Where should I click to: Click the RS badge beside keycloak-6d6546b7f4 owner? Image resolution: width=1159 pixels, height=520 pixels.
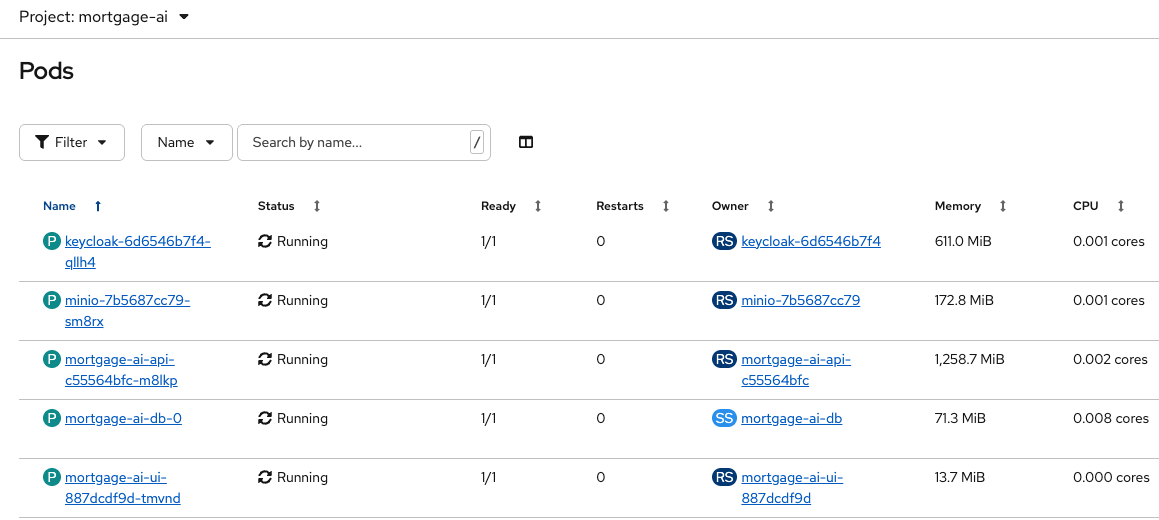(x=724, y=241)
